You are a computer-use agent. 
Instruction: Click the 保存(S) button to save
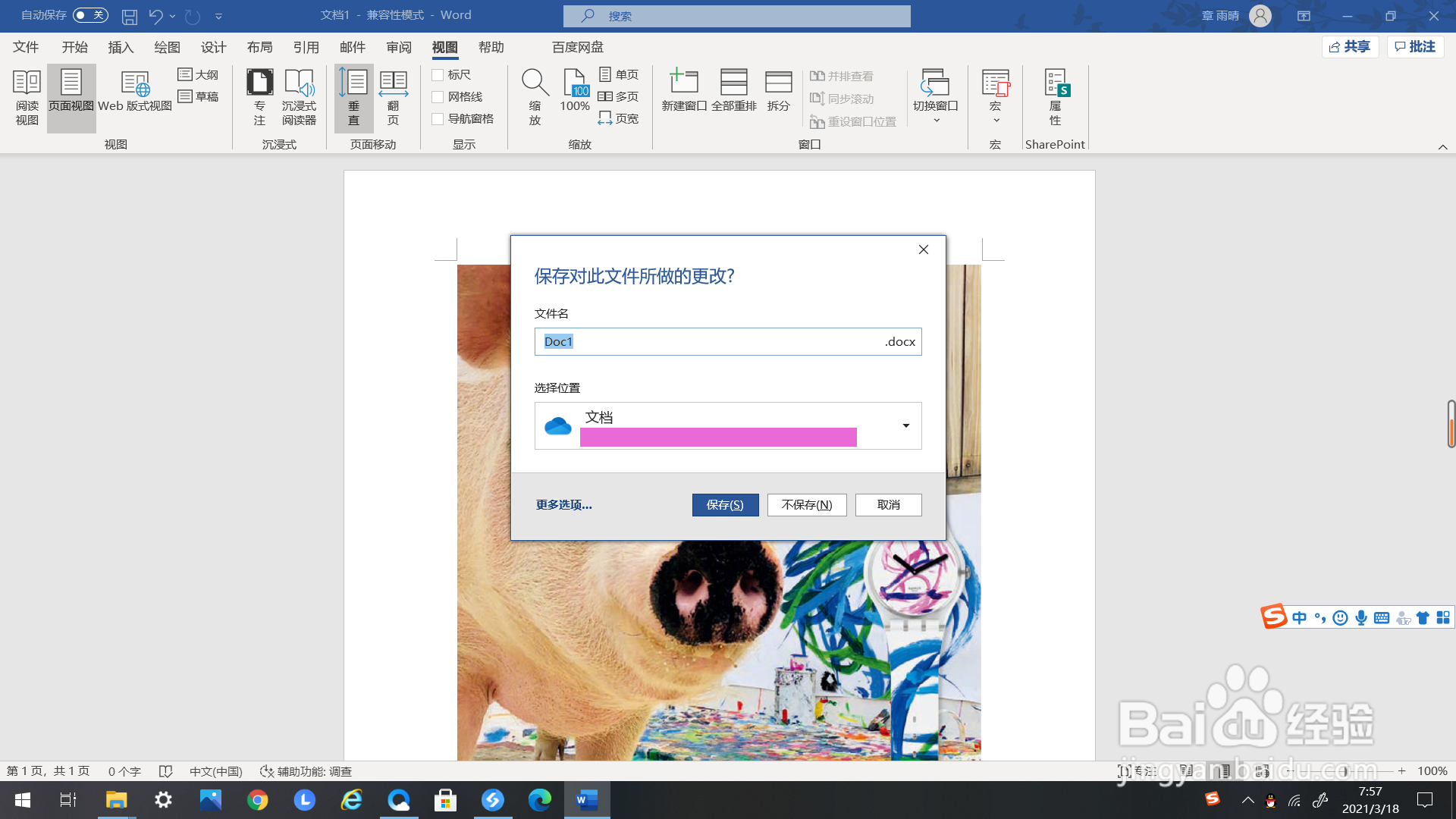point(725,504)
